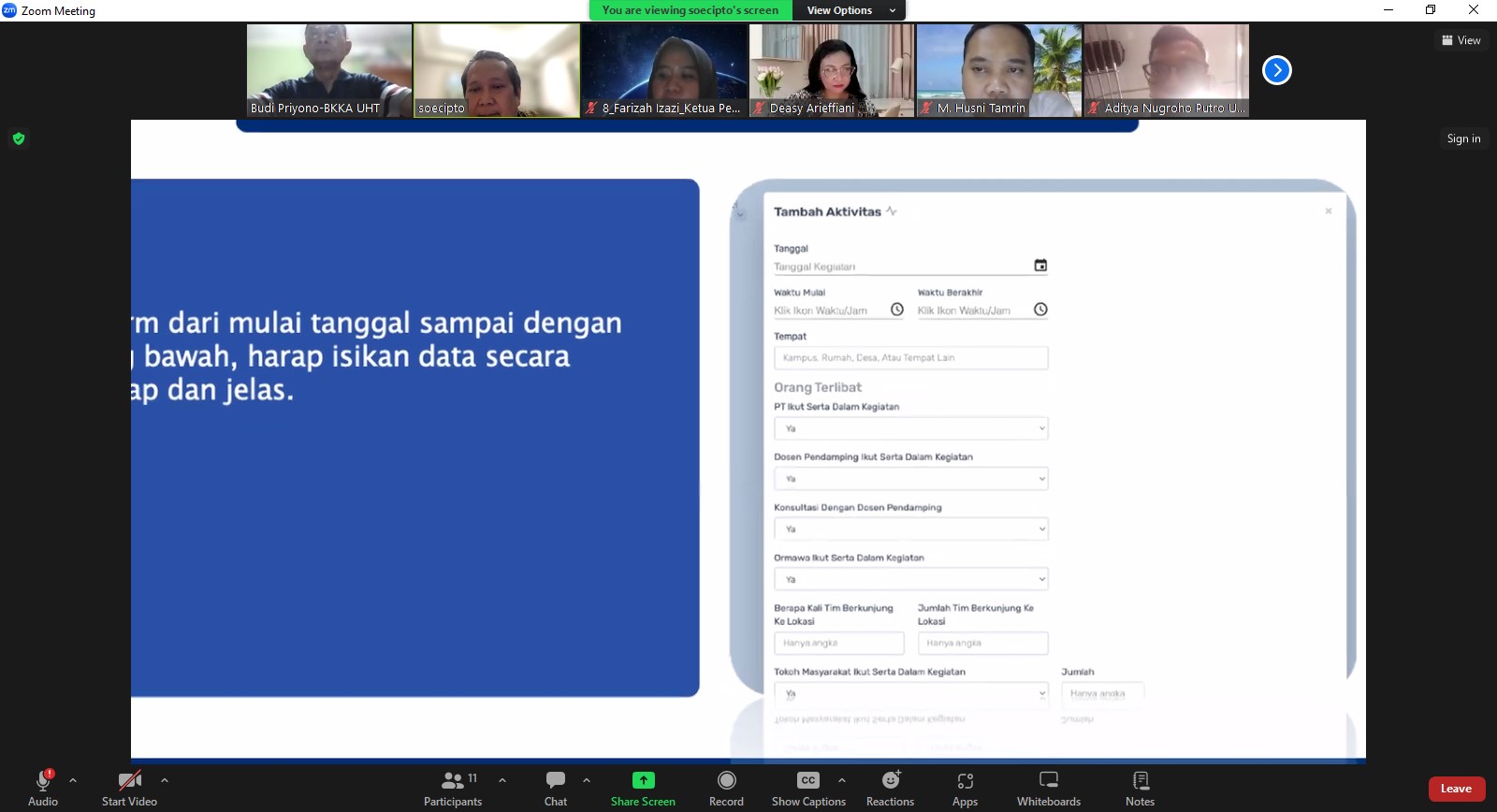Image resolution: width=1497 pixels, height=812 pixels.
Task: Open the View Options dropdown
Action: click(x=850, y=10)
